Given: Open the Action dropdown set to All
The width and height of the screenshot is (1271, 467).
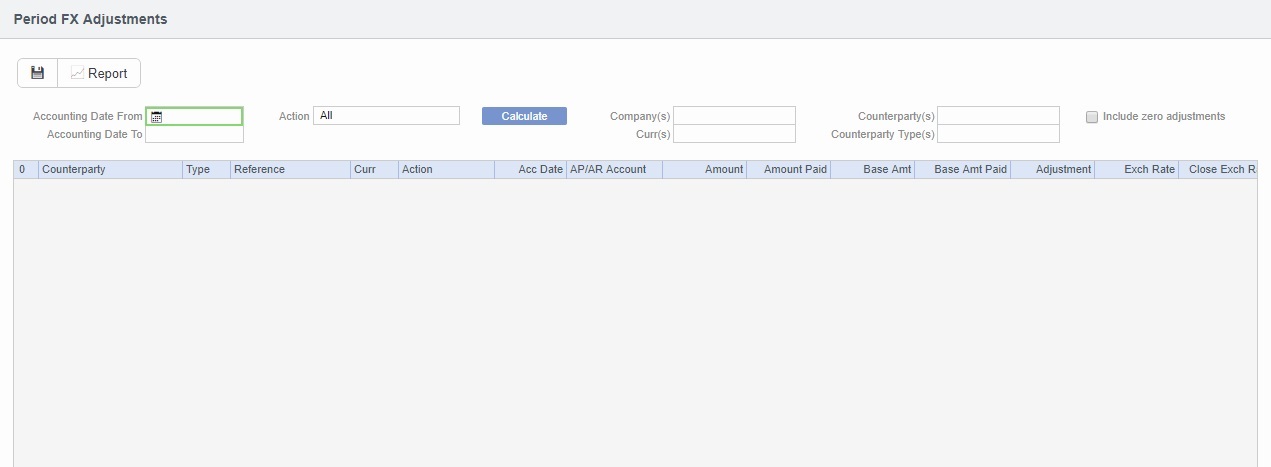Looking at the screenshot, I should coord(386,116).
